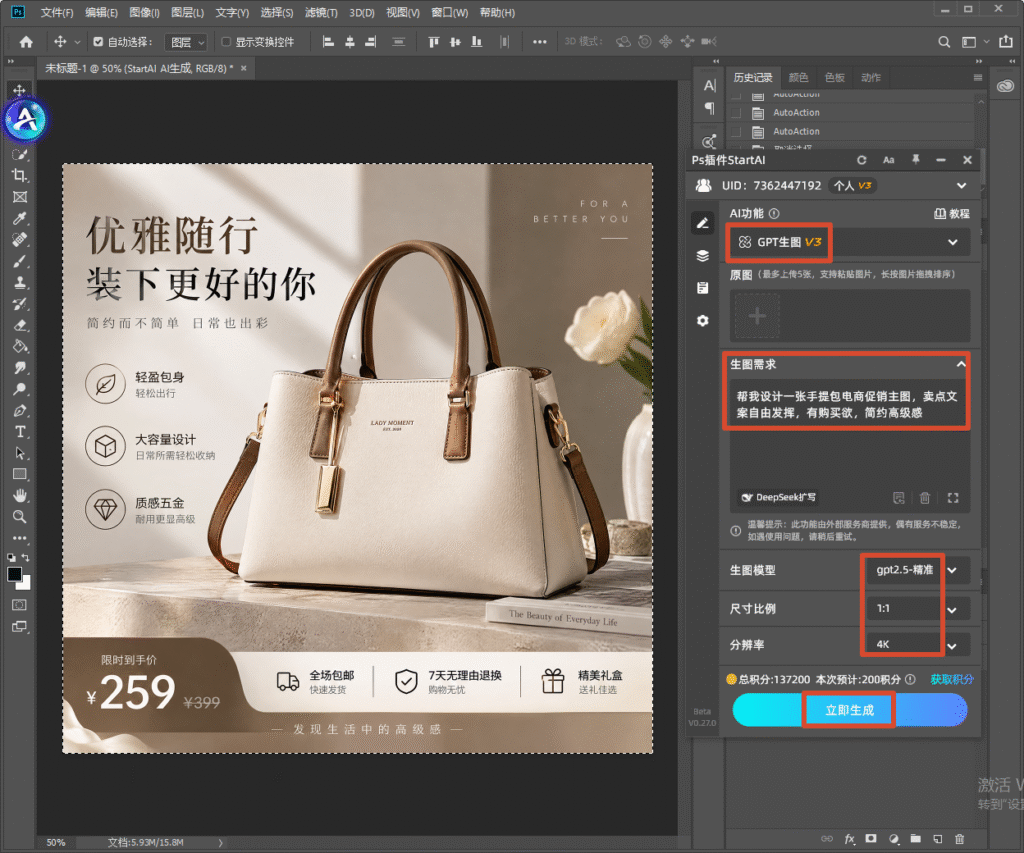The height and width of the screenshot is (853, 1024).
Task: Select the Crop tool
Action: click(20, 175)
